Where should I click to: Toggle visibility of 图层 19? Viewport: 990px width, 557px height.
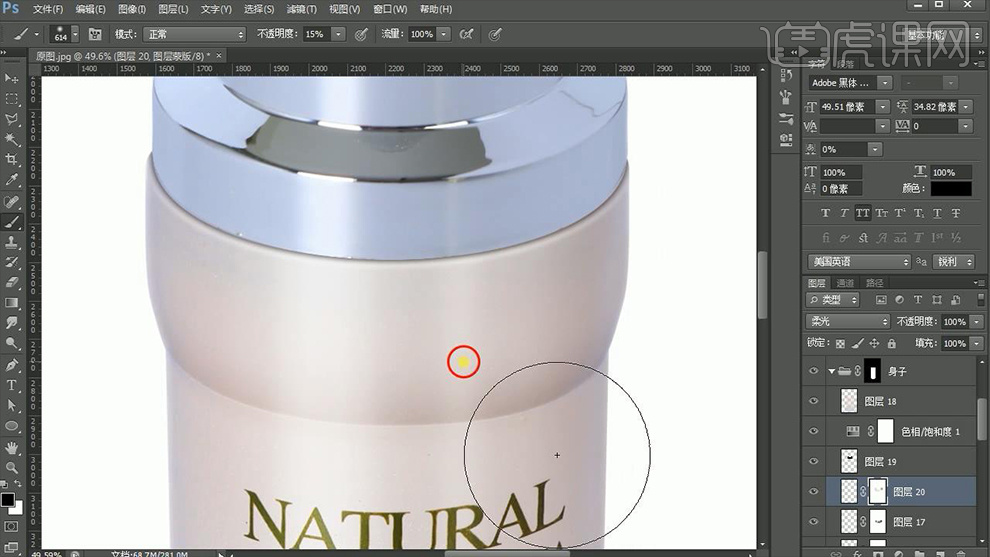814,461
